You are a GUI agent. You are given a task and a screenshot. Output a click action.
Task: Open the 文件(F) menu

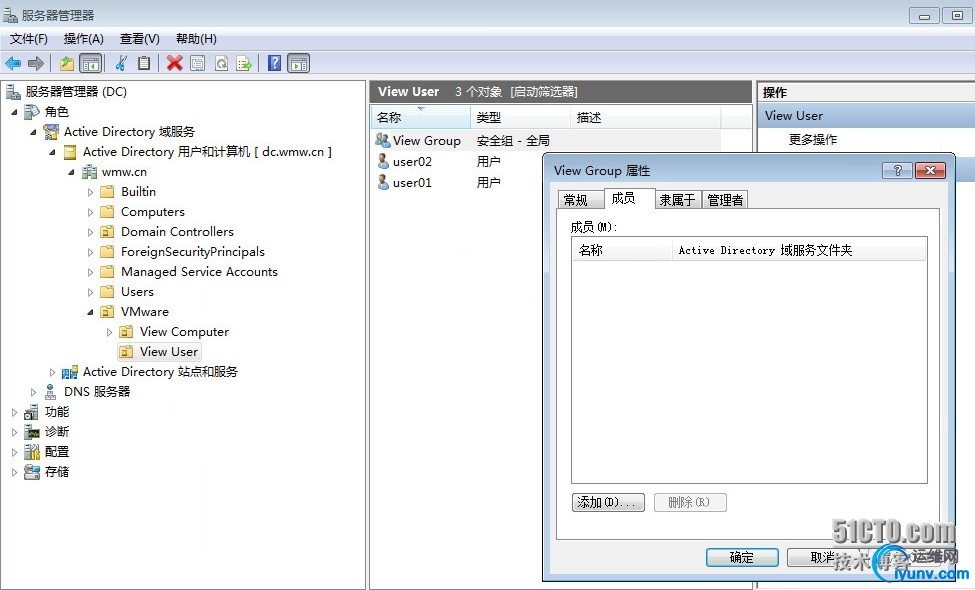29,39
